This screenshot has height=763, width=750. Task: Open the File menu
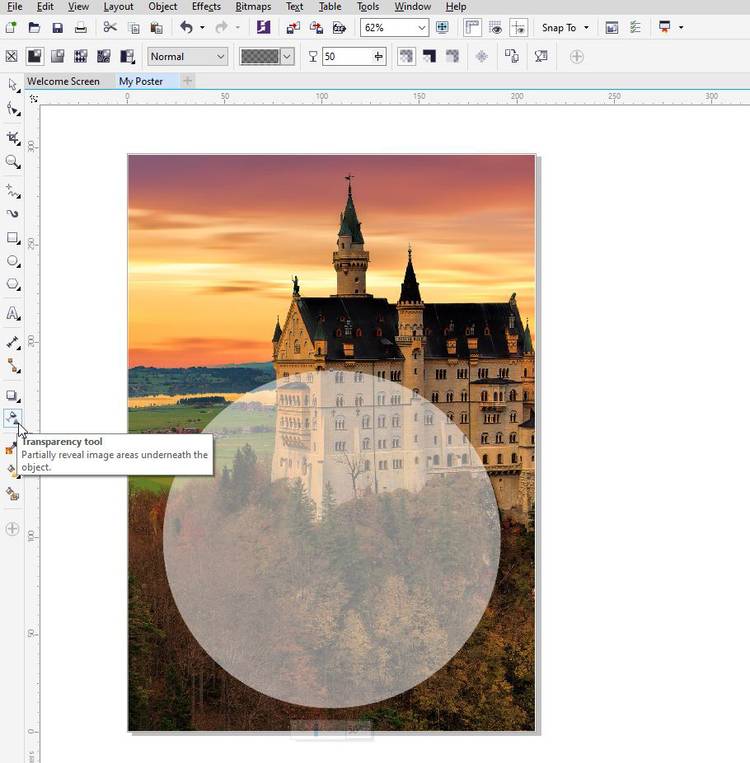pos(15,7)
